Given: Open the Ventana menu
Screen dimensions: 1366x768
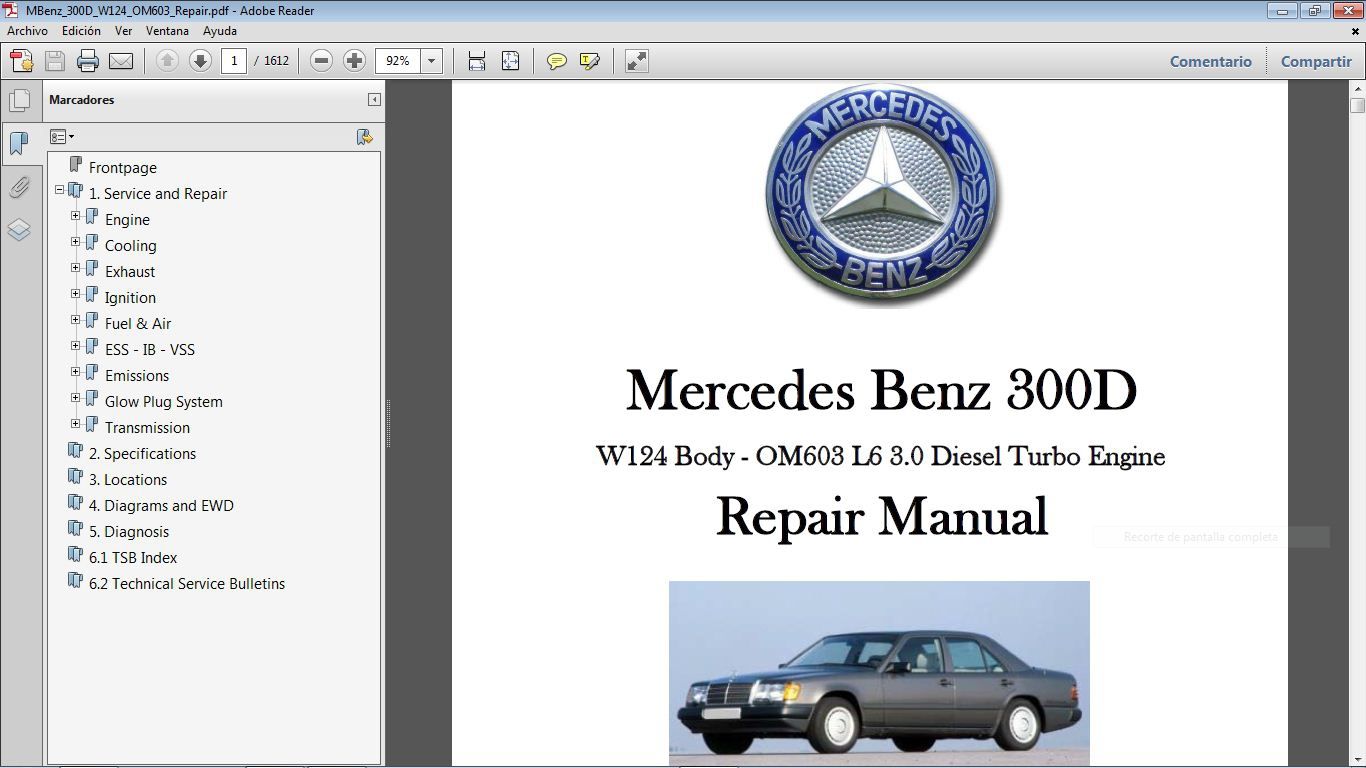Looking at the screenshot, I should click(x=167, y=31).
